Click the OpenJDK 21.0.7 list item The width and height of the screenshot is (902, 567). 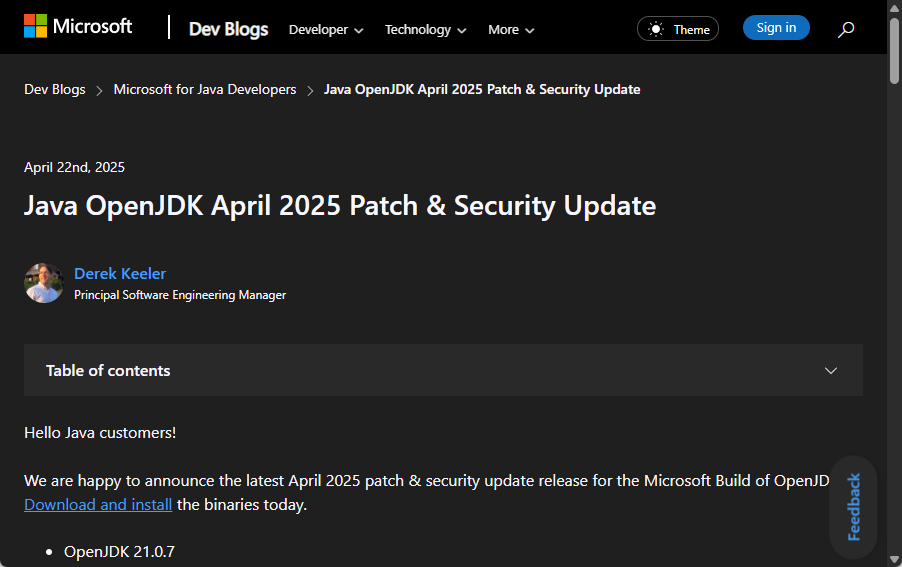119,551
